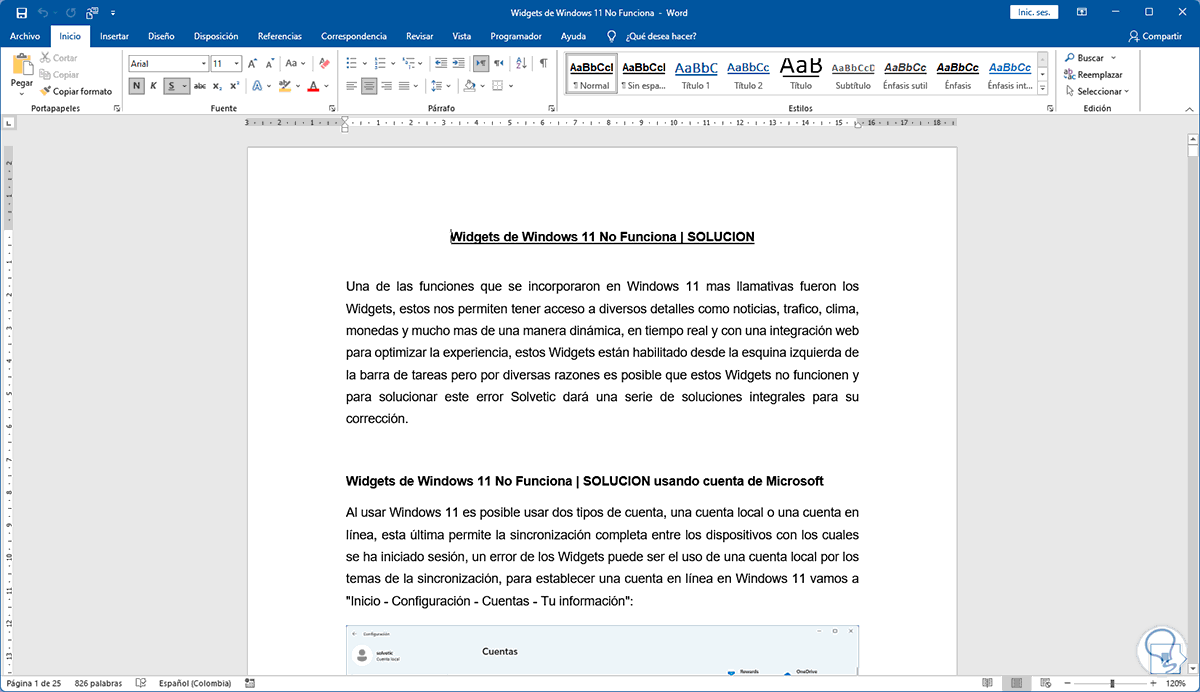Screen dimensions: 1200x692
Task: Switch to the Programador tab
Action: pyautogui.click(x=516, y=36)
